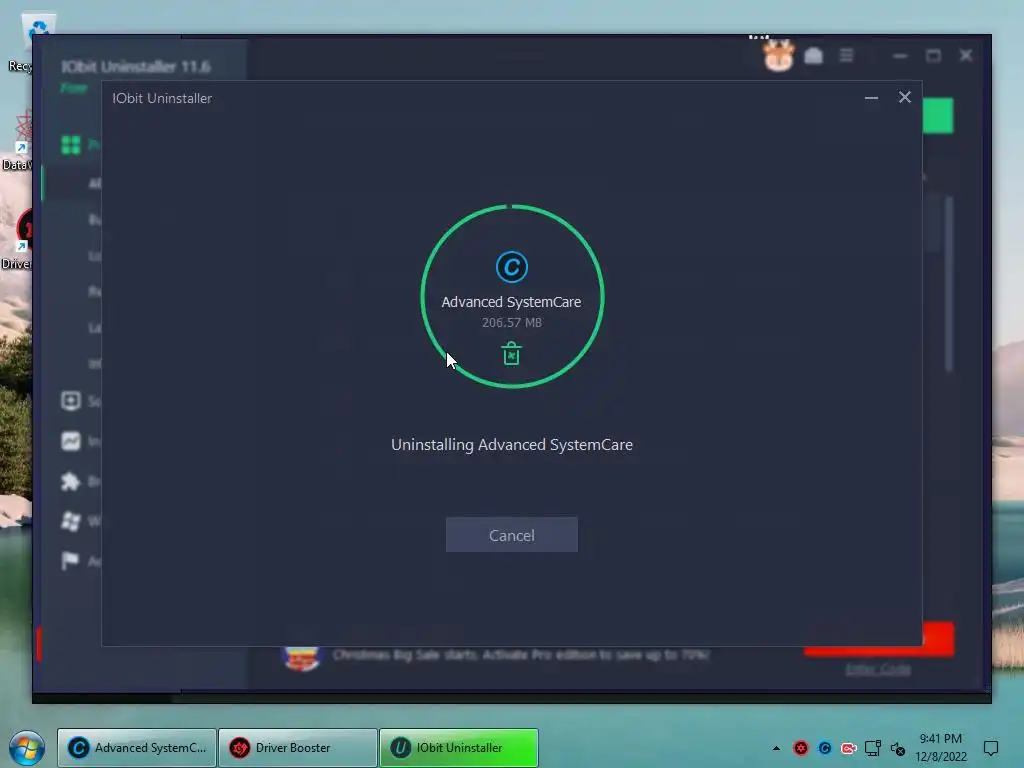Open the taskbar clock showing 9:41 PM
1024x768 pixels.
coord(940,747)
